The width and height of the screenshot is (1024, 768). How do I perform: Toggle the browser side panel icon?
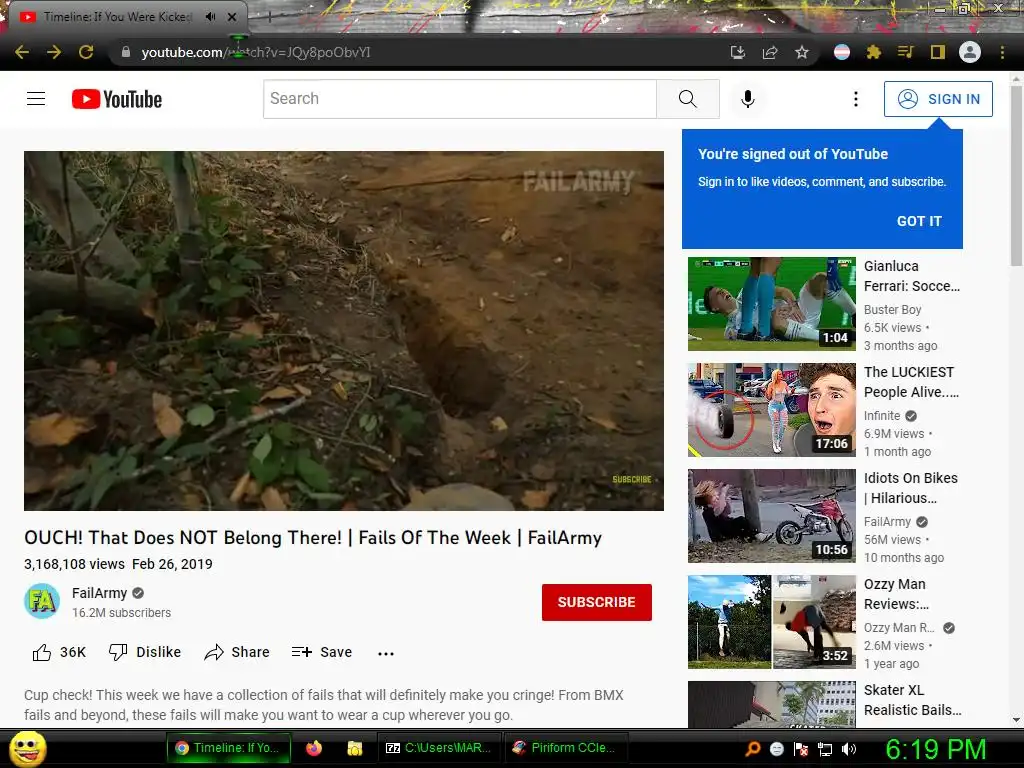pos(938,52)
